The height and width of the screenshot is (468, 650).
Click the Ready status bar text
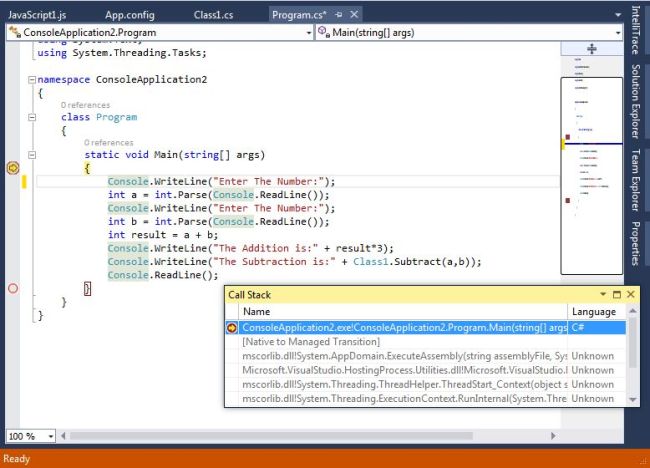pos(17,459)
